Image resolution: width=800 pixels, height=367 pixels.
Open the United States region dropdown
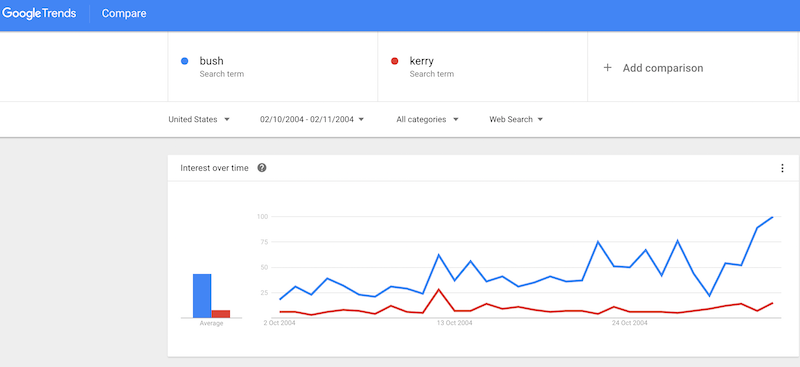pos(199,119)
